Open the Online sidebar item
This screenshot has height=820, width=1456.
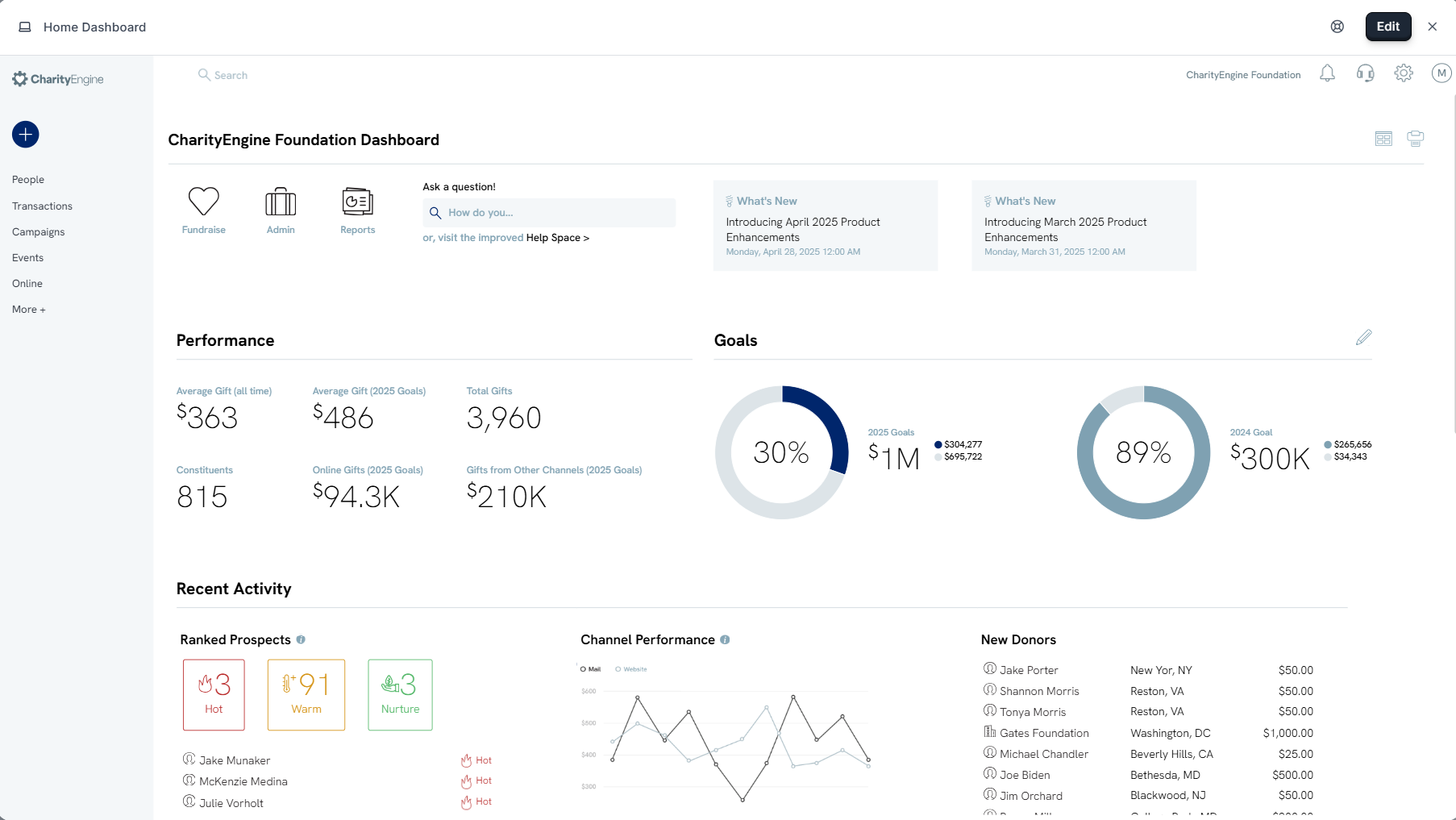pyautogui.click(x=27, y=284)
